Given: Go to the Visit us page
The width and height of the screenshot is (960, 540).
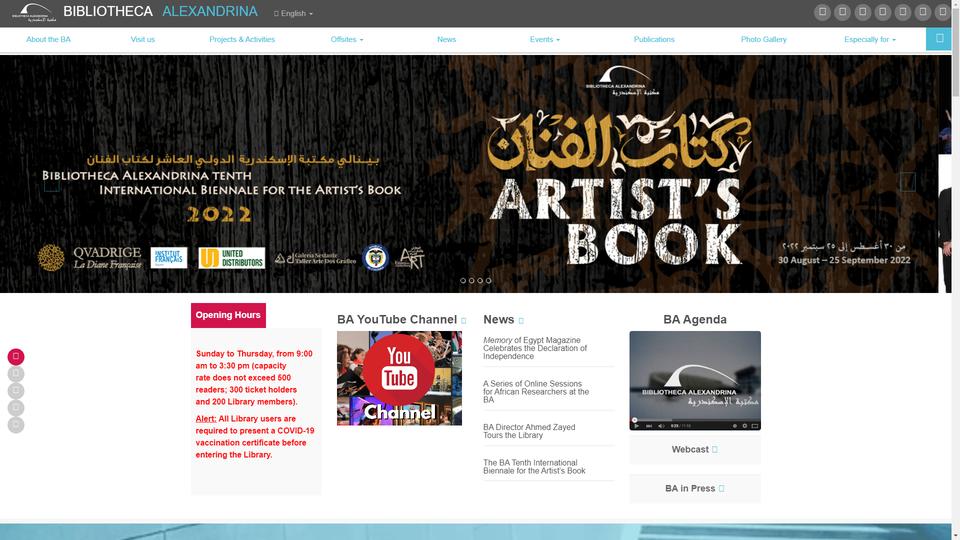Looking at the screenshot, I should pyautogui.click(x=143, y=39).
